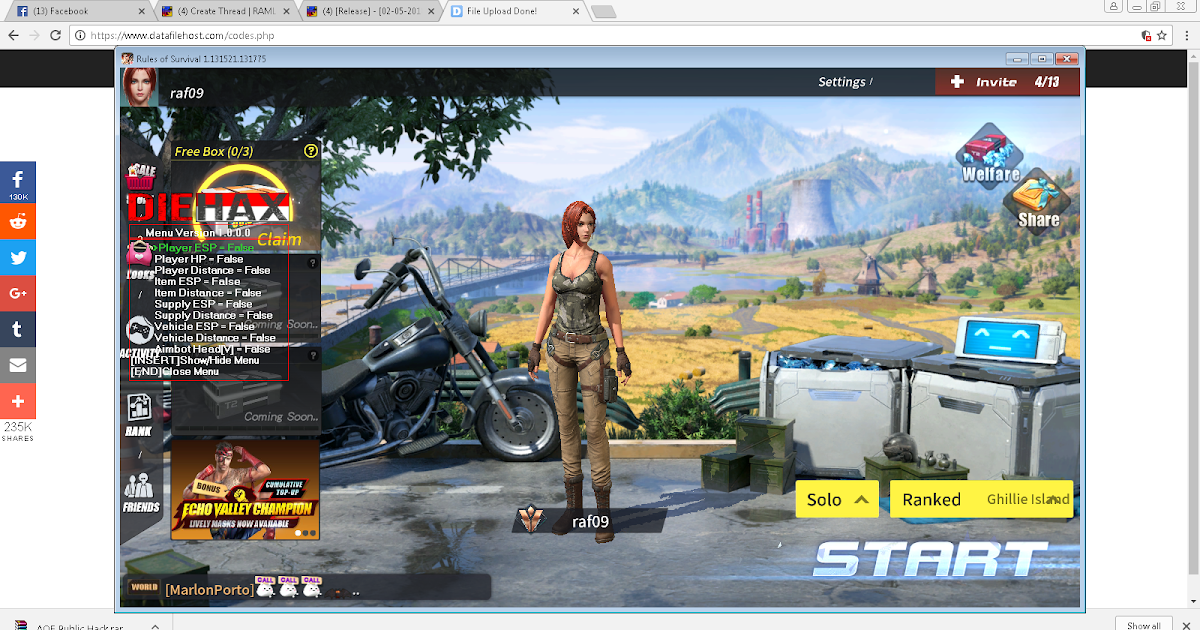Expand the Solo mode dropdown
Viewport: 1200px width, 630px height.
point(838,499)
